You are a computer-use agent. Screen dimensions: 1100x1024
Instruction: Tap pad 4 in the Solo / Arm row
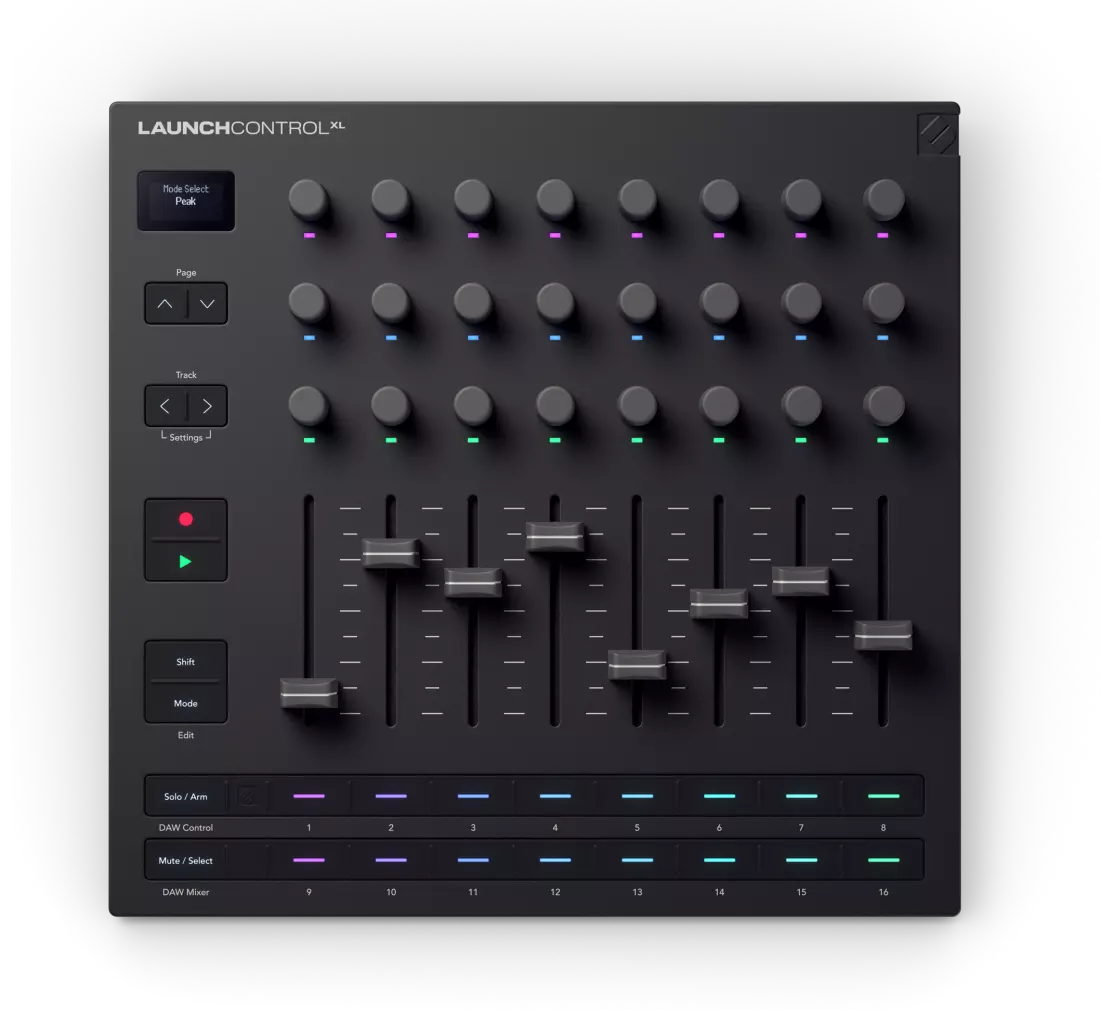tap(555, 796)
